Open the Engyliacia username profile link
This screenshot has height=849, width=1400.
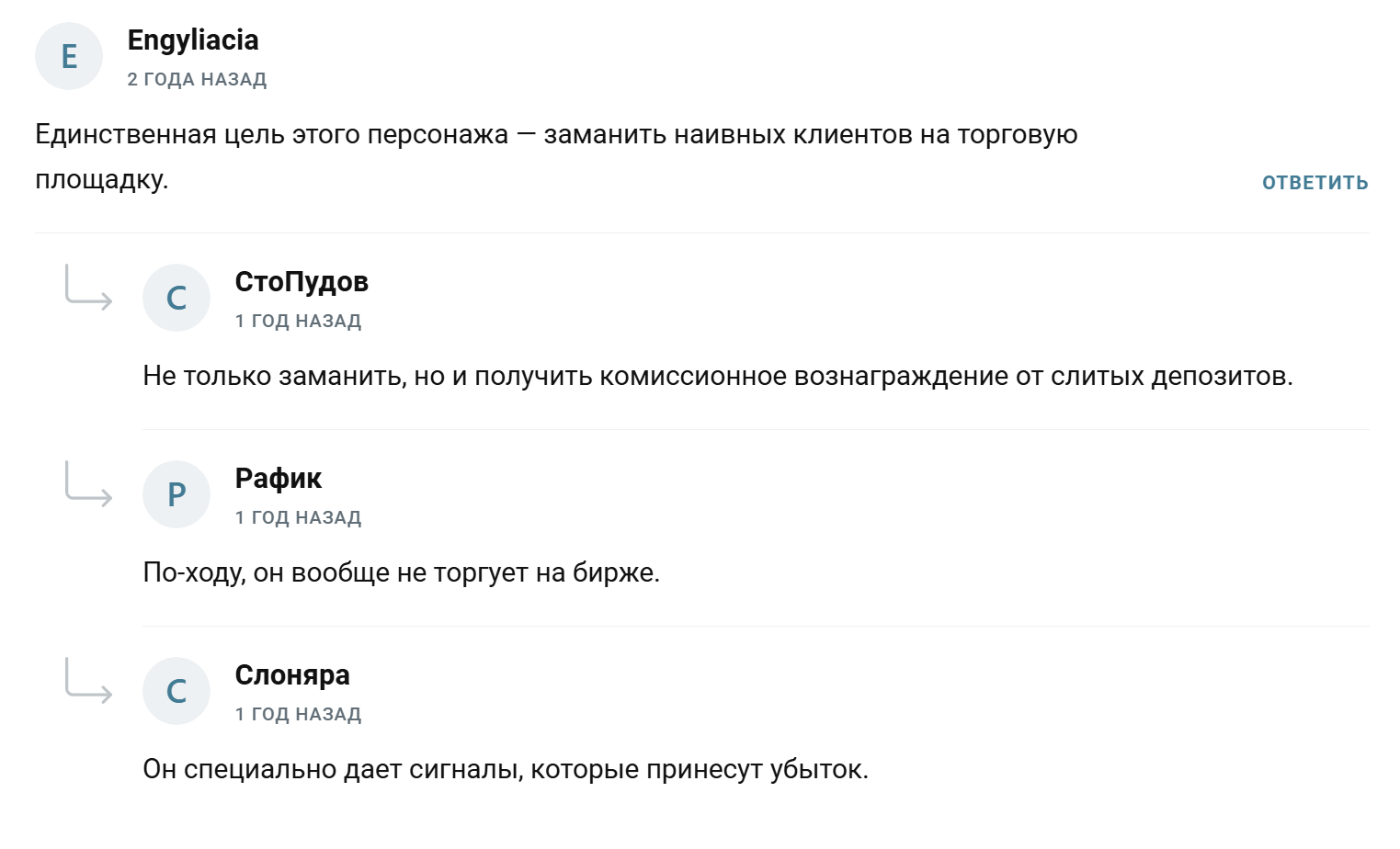[x=193, y=40]
